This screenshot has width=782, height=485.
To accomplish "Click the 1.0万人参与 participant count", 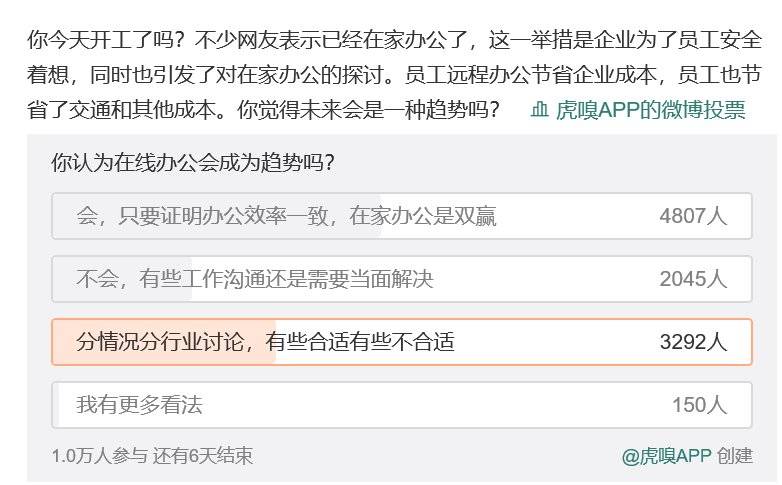I will click(x=99, y=456).
